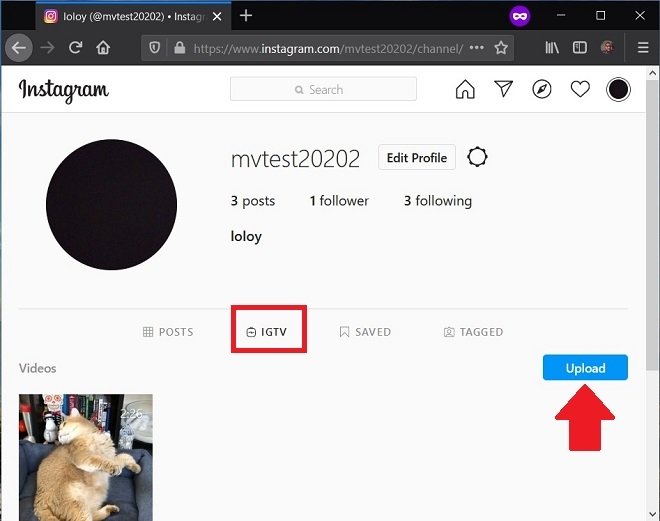Screen dimensions: 660x521
Task: Reload the Instagram page
Action: coord(75,48)
